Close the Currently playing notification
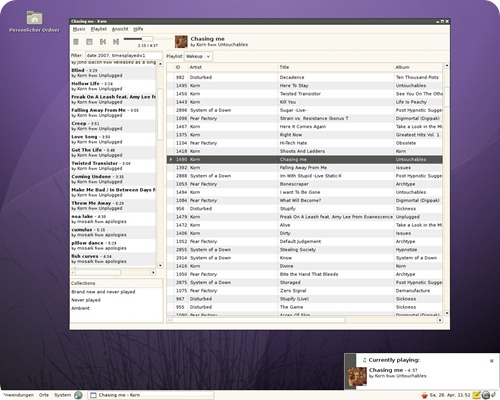Screen dimensions: 500x400 491,361
